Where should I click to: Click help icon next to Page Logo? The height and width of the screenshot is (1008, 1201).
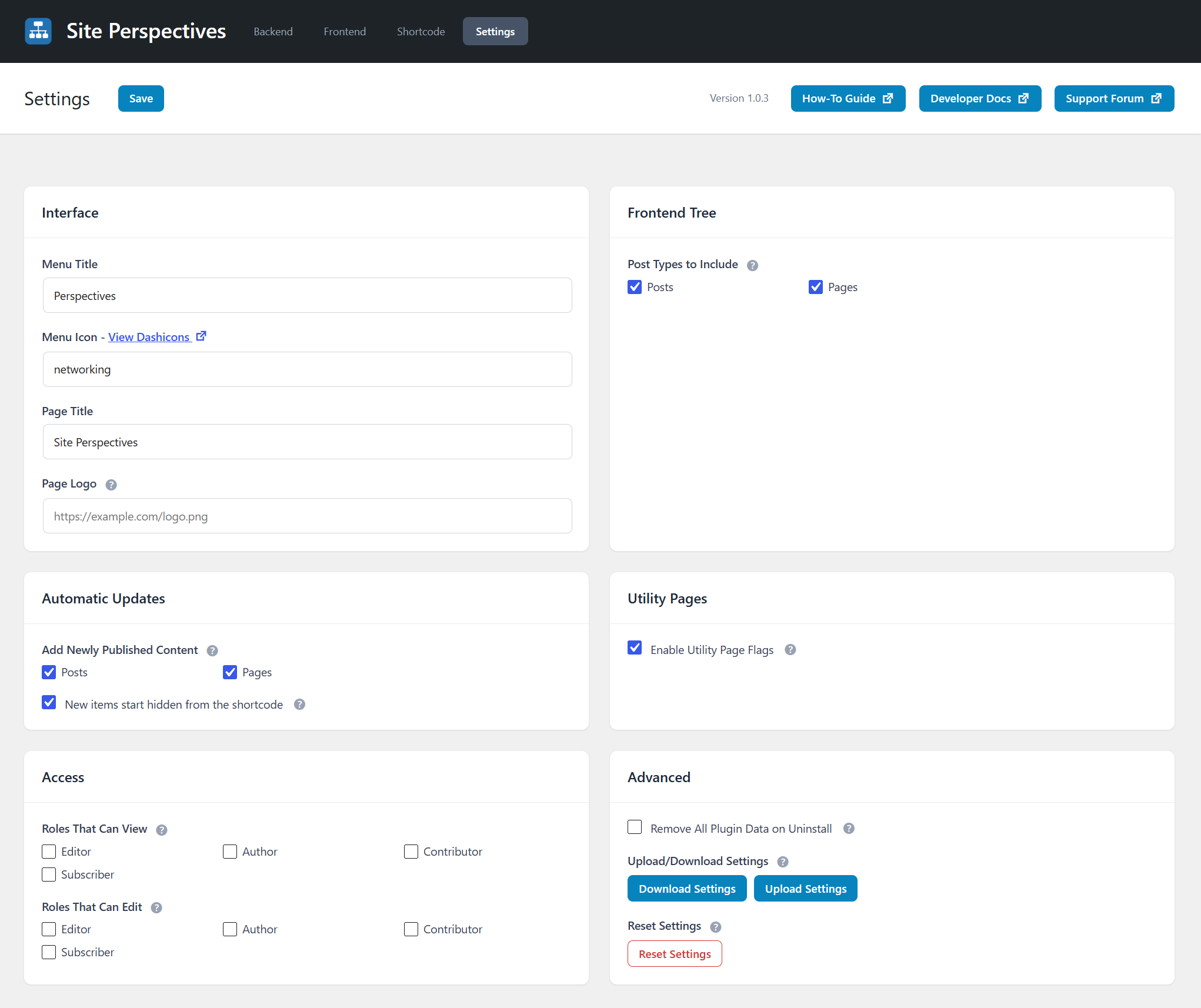click(x=111, y=485)
